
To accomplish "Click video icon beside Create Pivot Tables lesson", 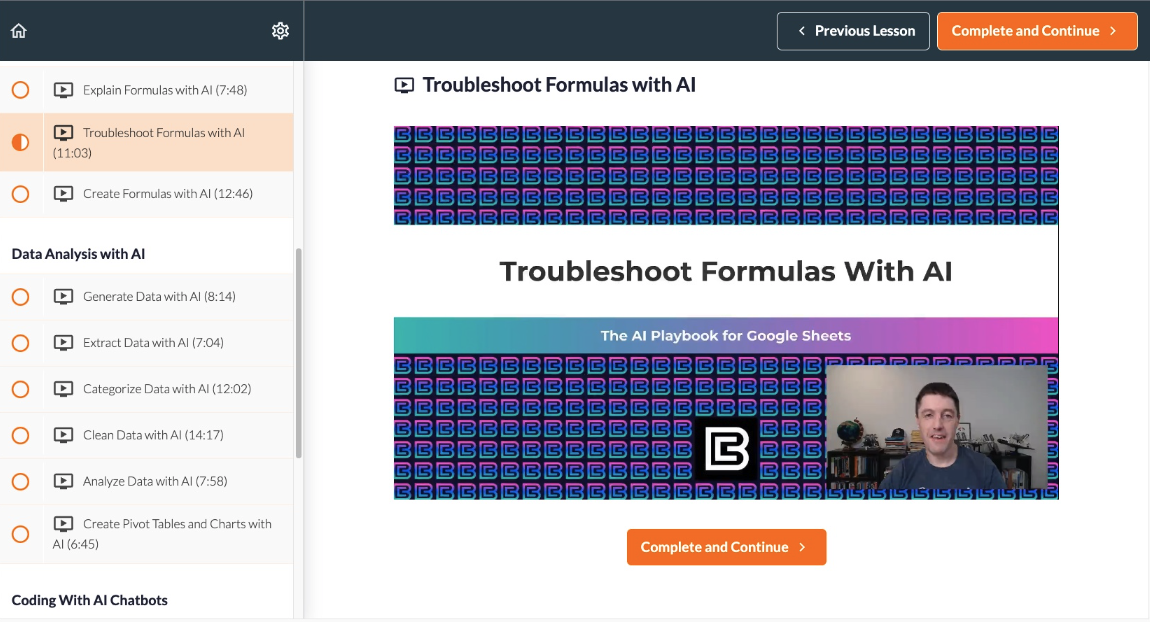I will point(64,524).
